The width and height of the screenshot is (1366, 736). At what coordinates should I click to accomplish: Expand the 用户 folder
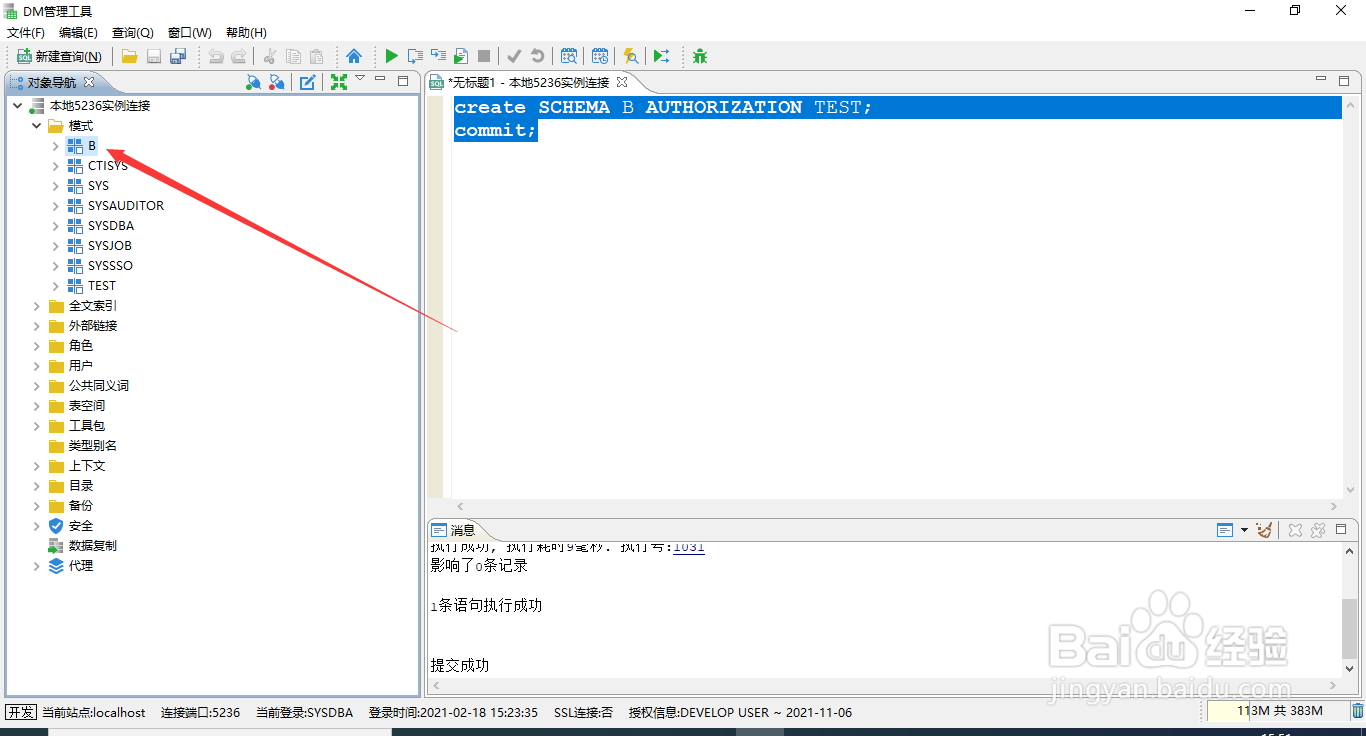[37, 365]
